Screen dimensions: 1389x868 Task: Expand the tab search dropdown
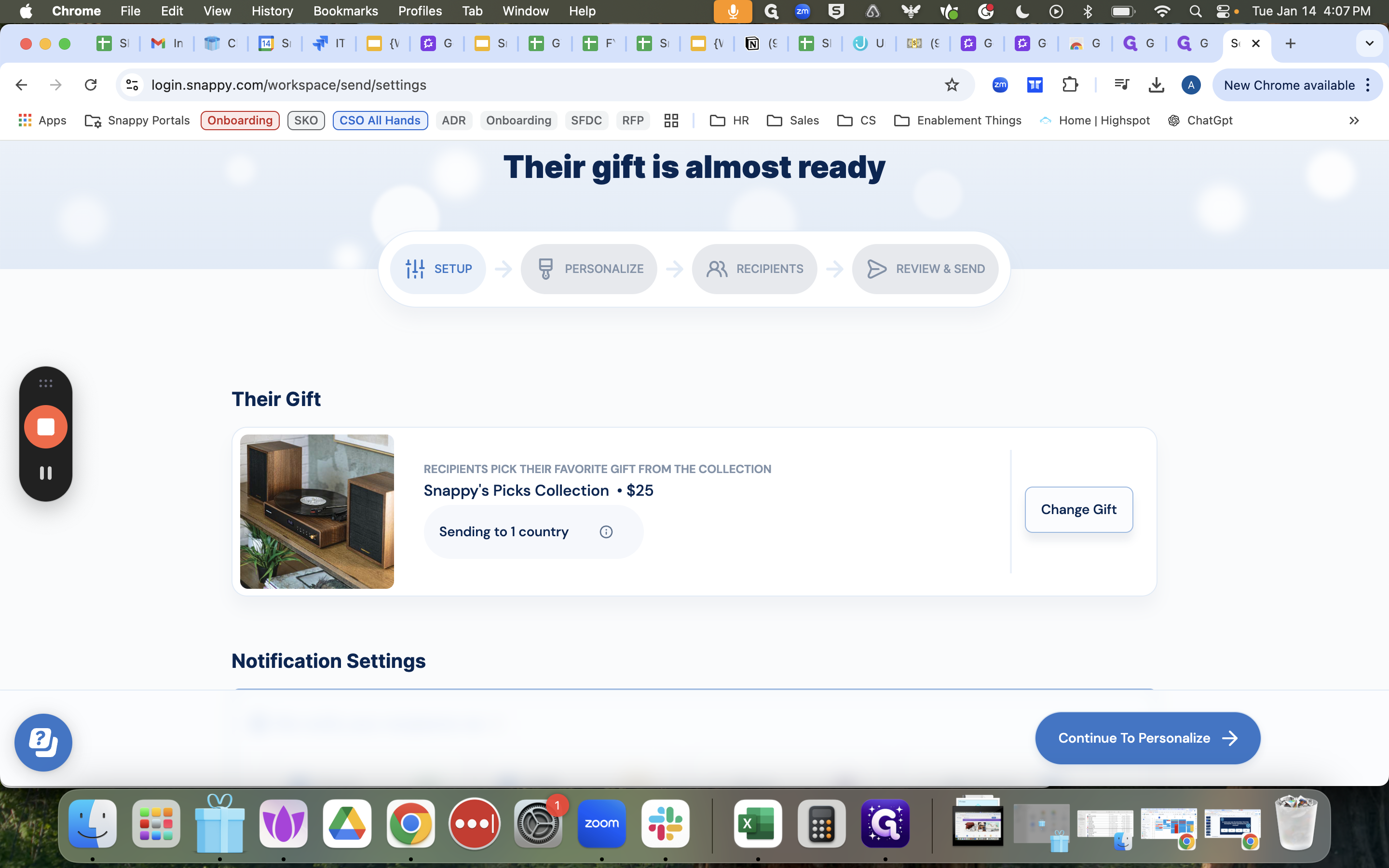[x=1370, y=43]
